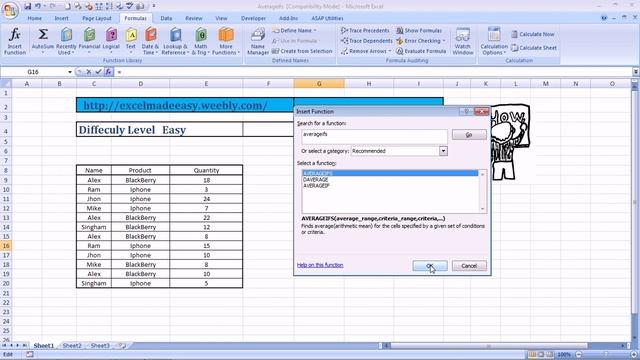Click the Select All corner button
Image resolution: width=640 pixels, height=360 pixels.
coord(6,84)
